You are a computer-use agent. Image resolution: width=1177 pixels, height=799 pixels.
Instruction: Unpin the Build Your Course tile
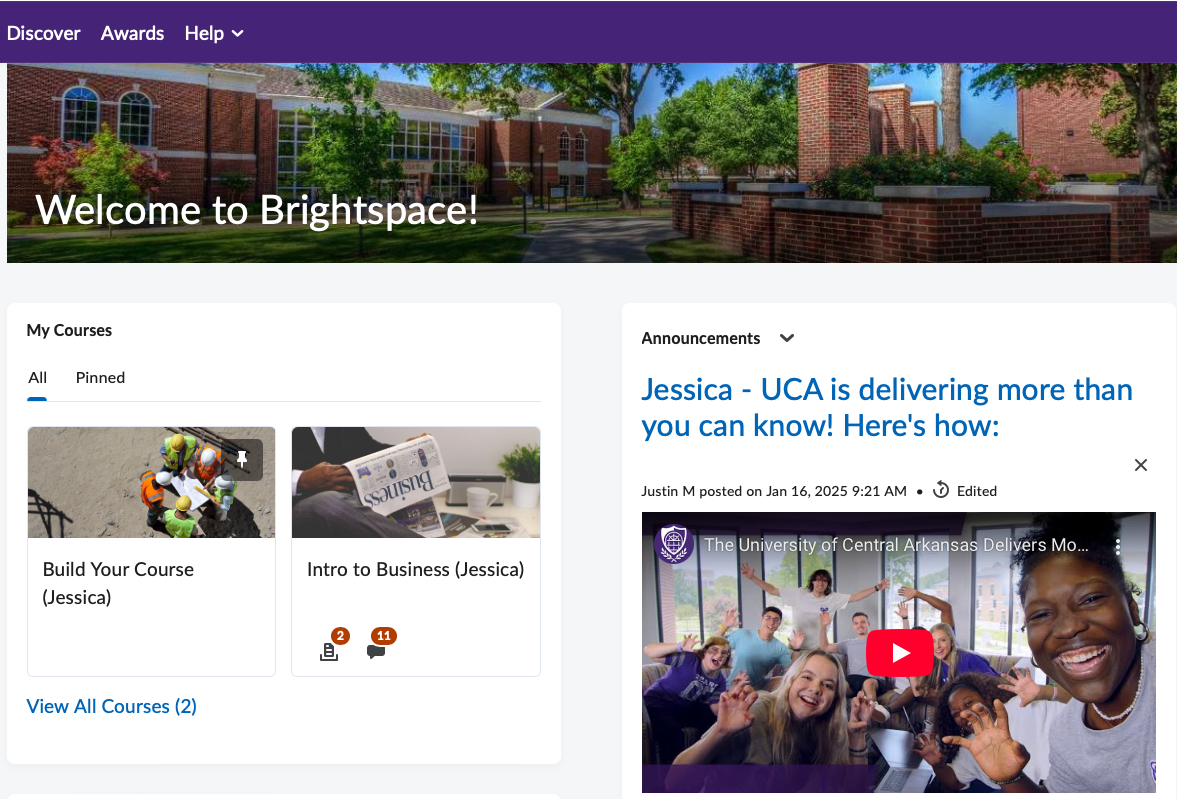(x=241, y=459)
